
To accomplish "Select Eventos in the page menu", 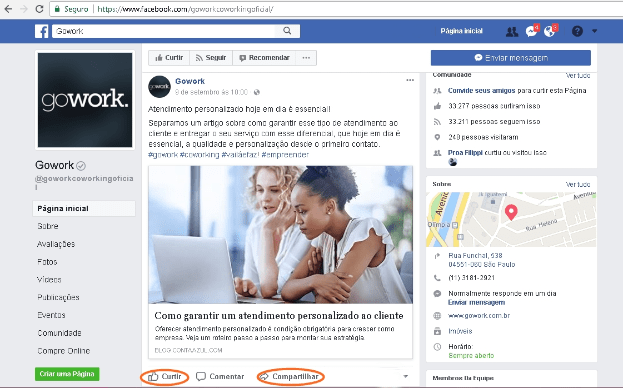I will (51, 315).
